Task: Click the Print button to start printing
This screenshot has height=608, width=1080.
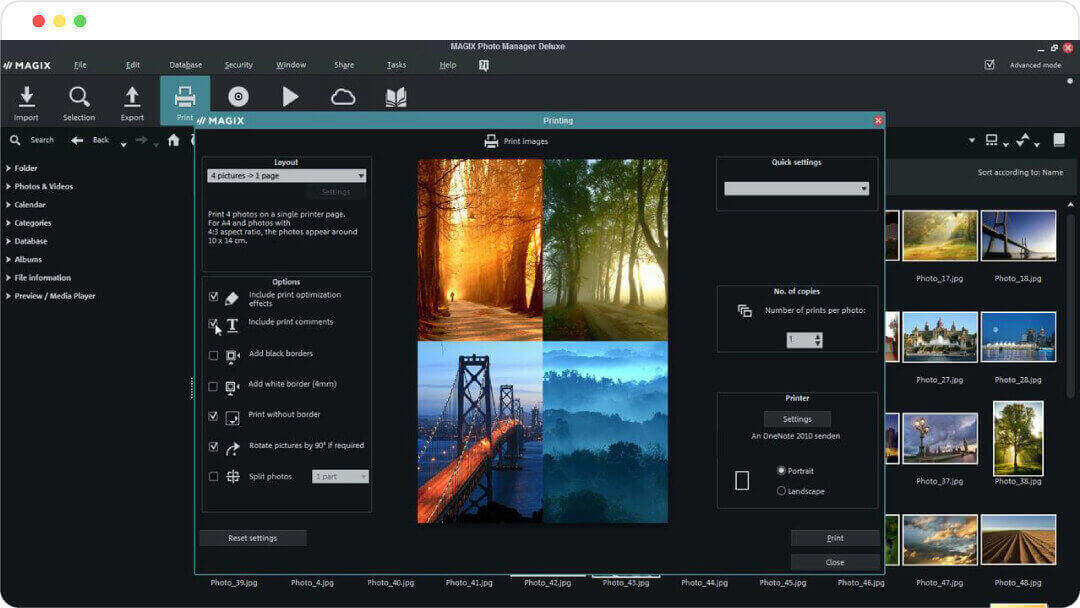Action: [835, 537]
